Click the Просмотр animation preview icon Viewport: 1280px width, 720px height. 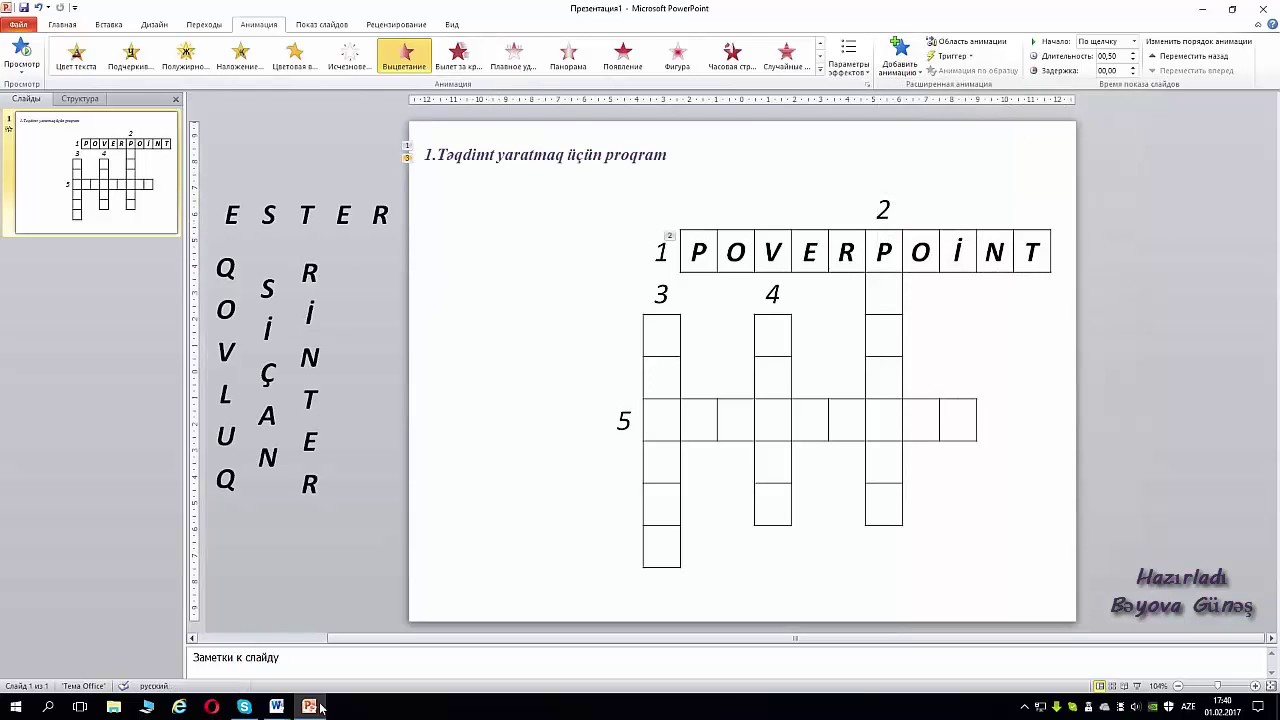point(21,49)
